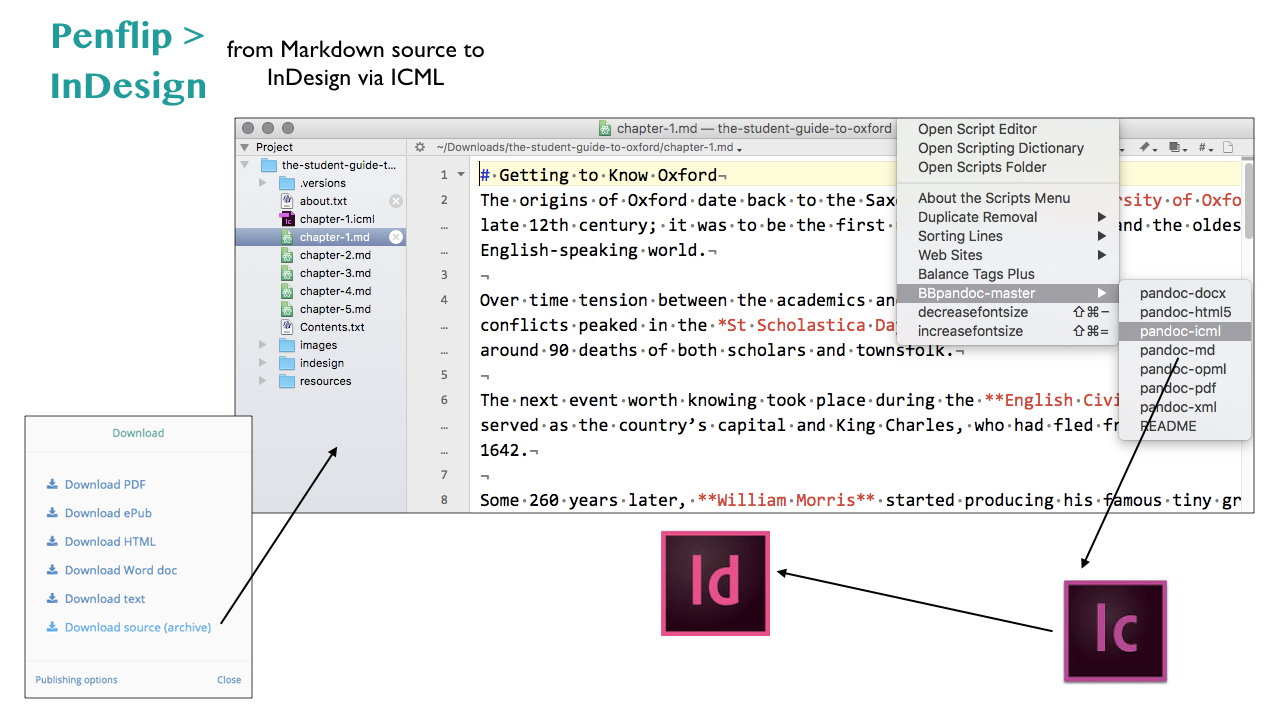Viewport: 1280px width, 720px height.
Task: Open the Duplicate Removal submenu
Action: [1007, 217]
